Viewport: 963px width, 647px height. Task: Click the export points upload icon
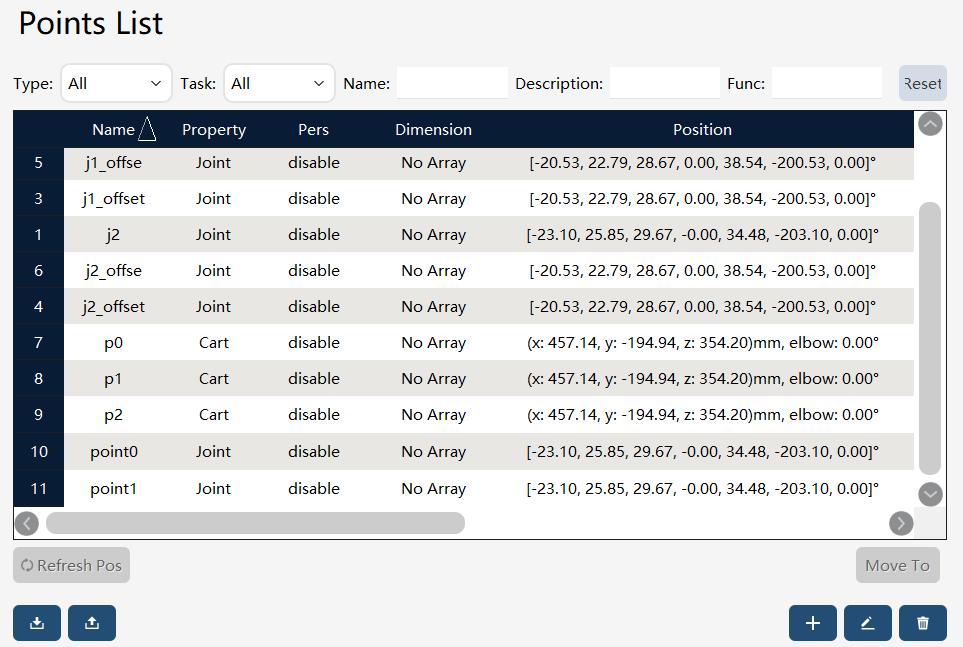coord(92,622)
